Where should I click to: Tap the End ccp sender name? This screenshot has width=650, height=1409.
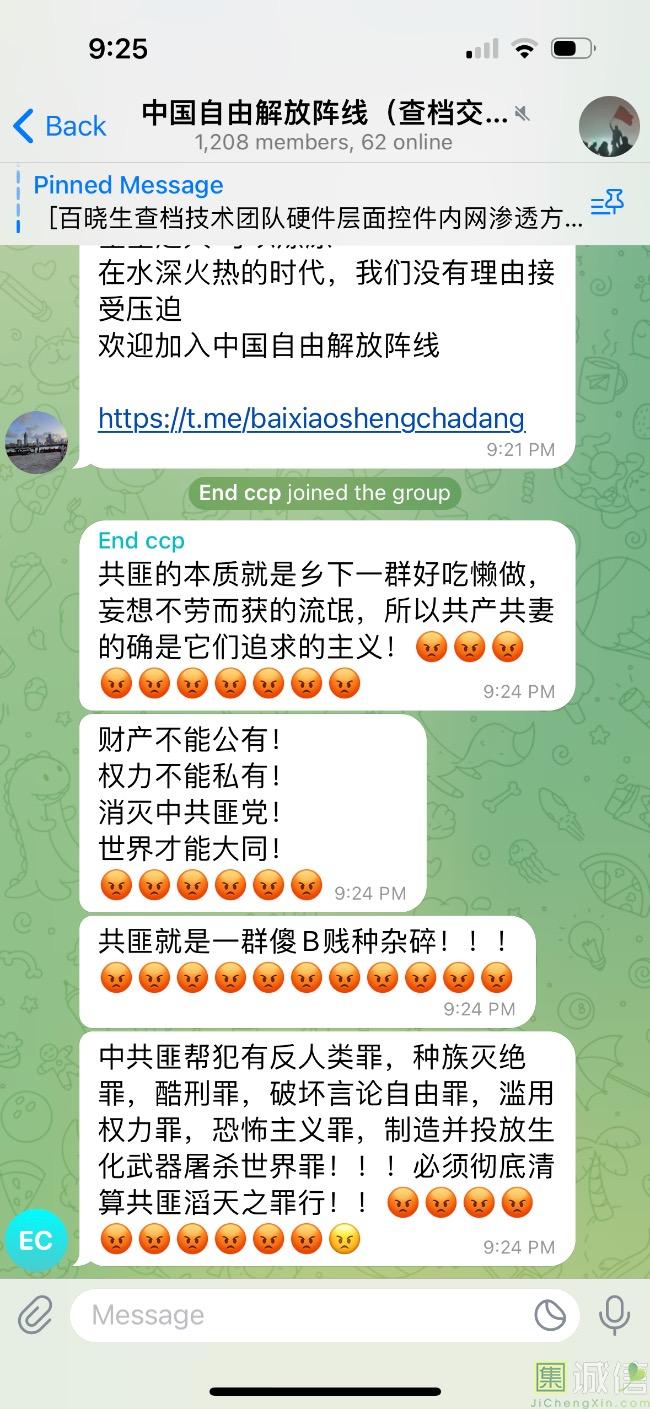pyautogui.click(x=141, y=540)
